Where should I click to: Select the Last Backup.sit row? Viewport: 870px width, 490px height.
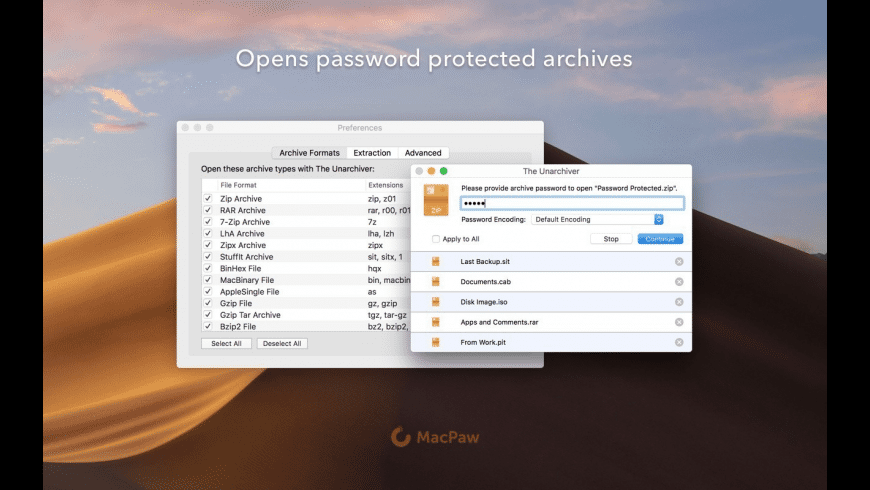pos(551,261)
